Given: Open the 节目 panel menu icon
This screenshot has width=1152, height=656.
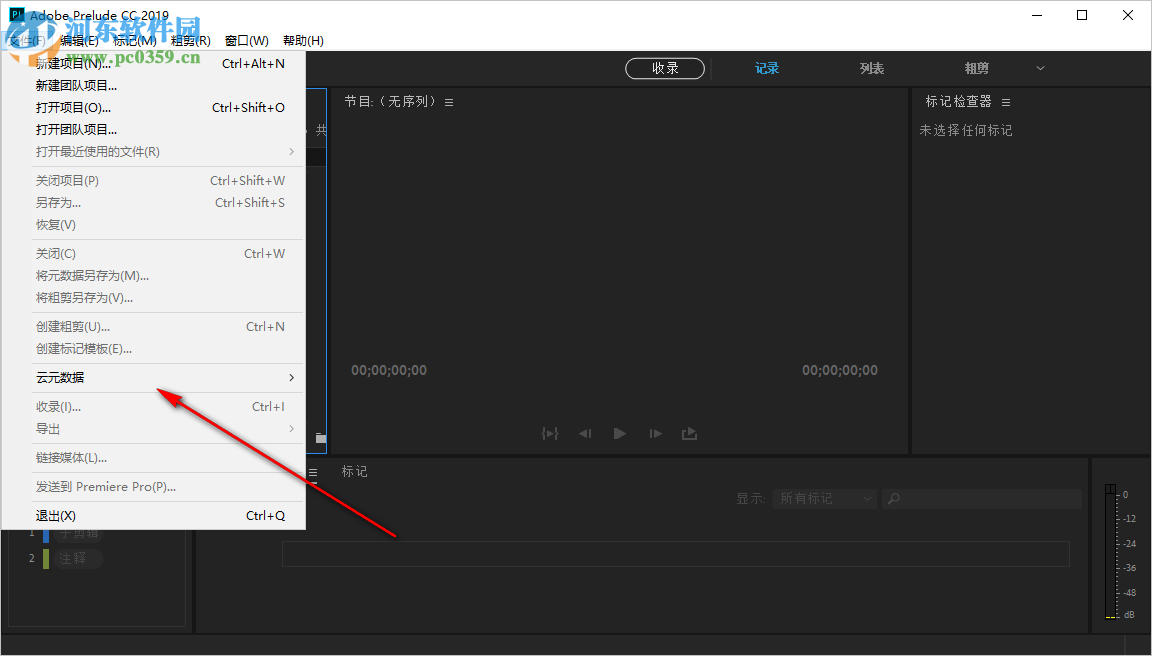Looking at the screenshot, I should click(449, 100).
